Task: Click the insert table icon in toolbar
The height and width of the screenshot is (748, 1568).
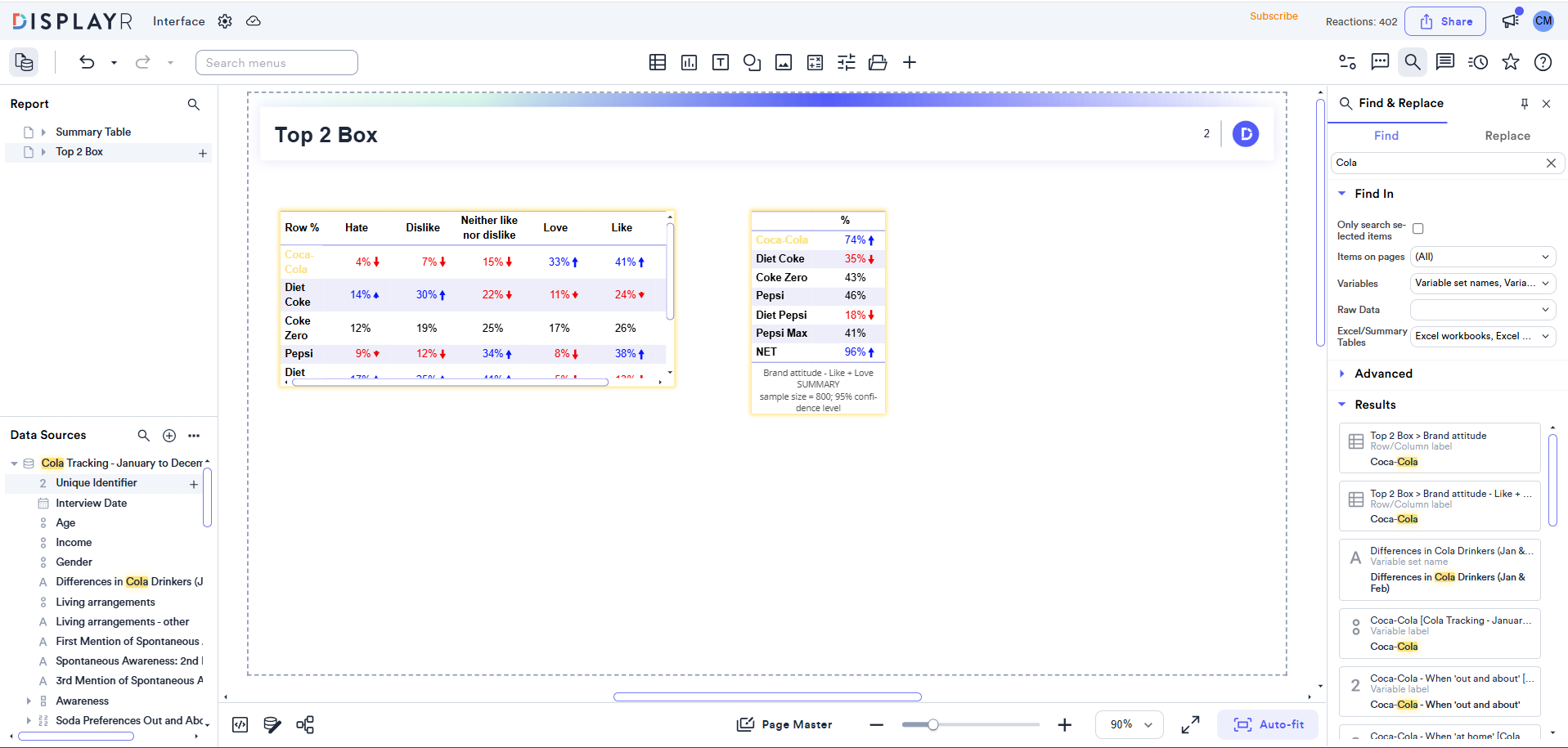Action: tap(657, 63)
